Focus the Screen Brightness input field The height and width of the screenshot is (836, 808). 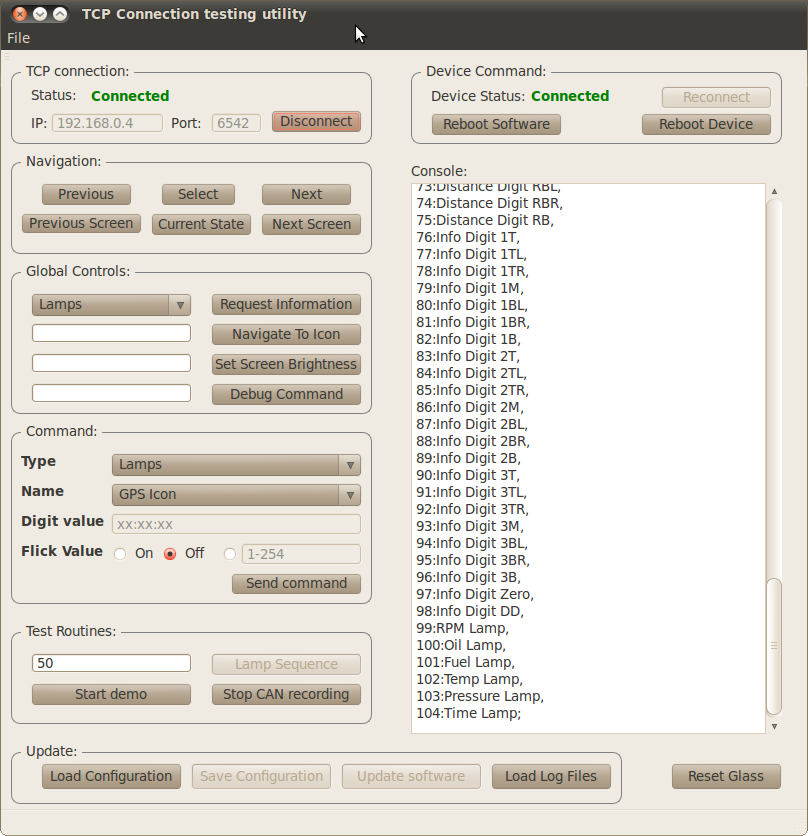[111, 363]
